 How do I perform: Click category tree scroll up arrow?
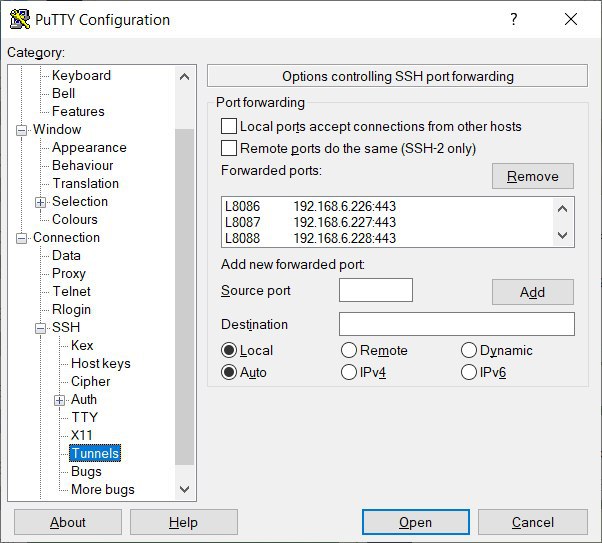[184, 77]
